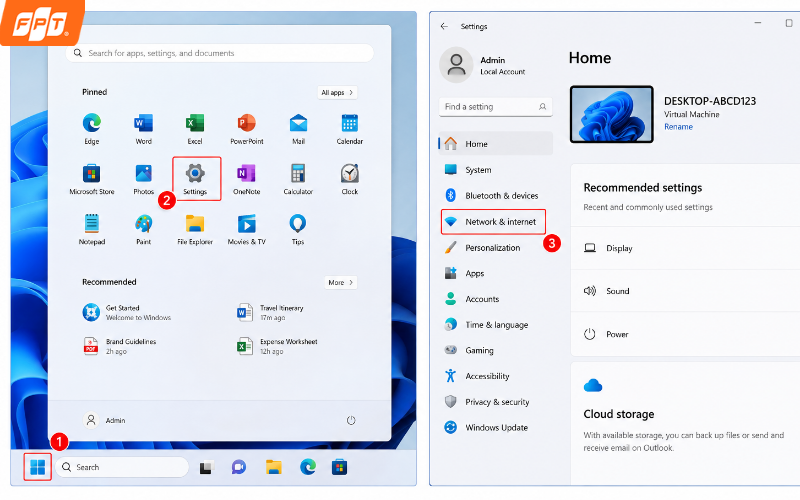Open the Paint app

143,229
